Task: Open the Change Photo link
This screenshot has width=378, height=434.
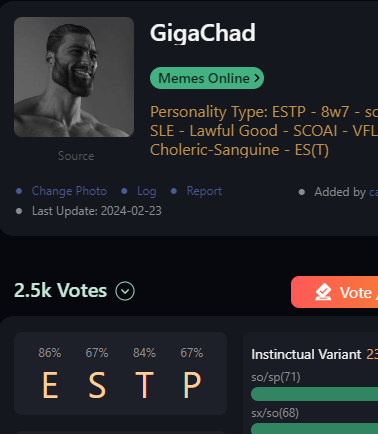Action: click(x=69, y=191)
